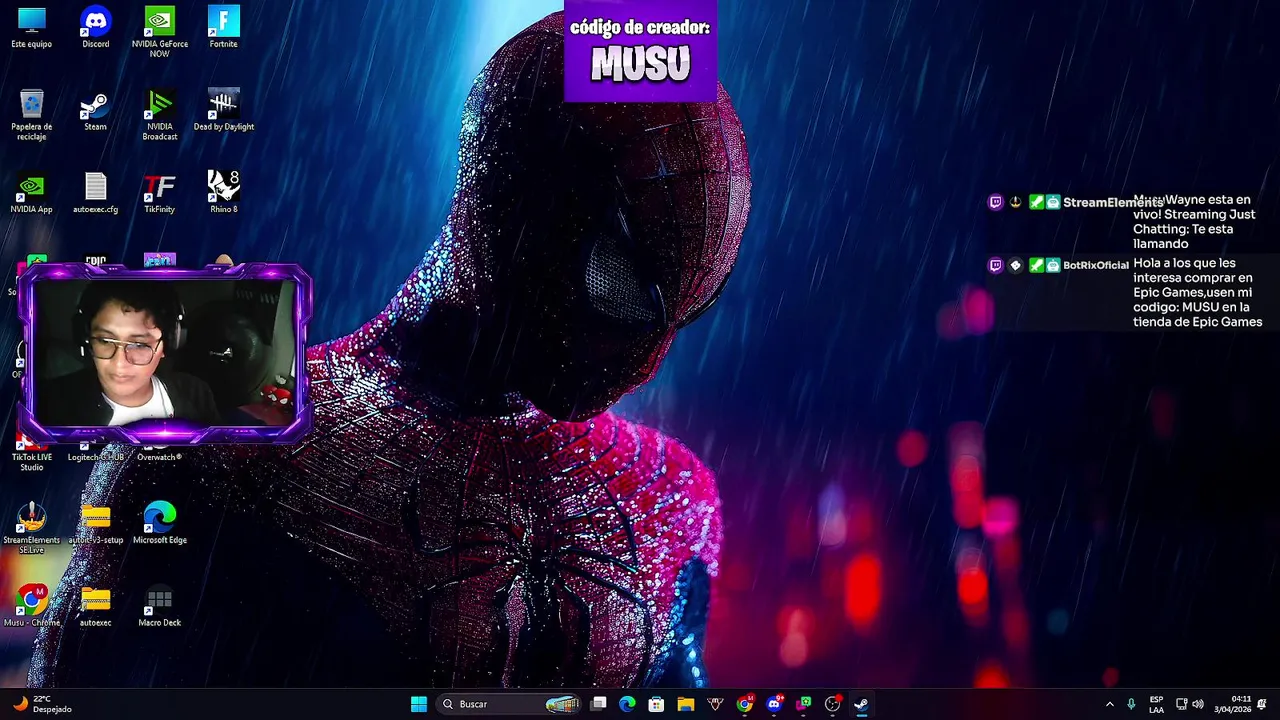The image size is (1280, 720).
Task: Open the volume speaker tray icon
Action: [x=1198, y=704]
